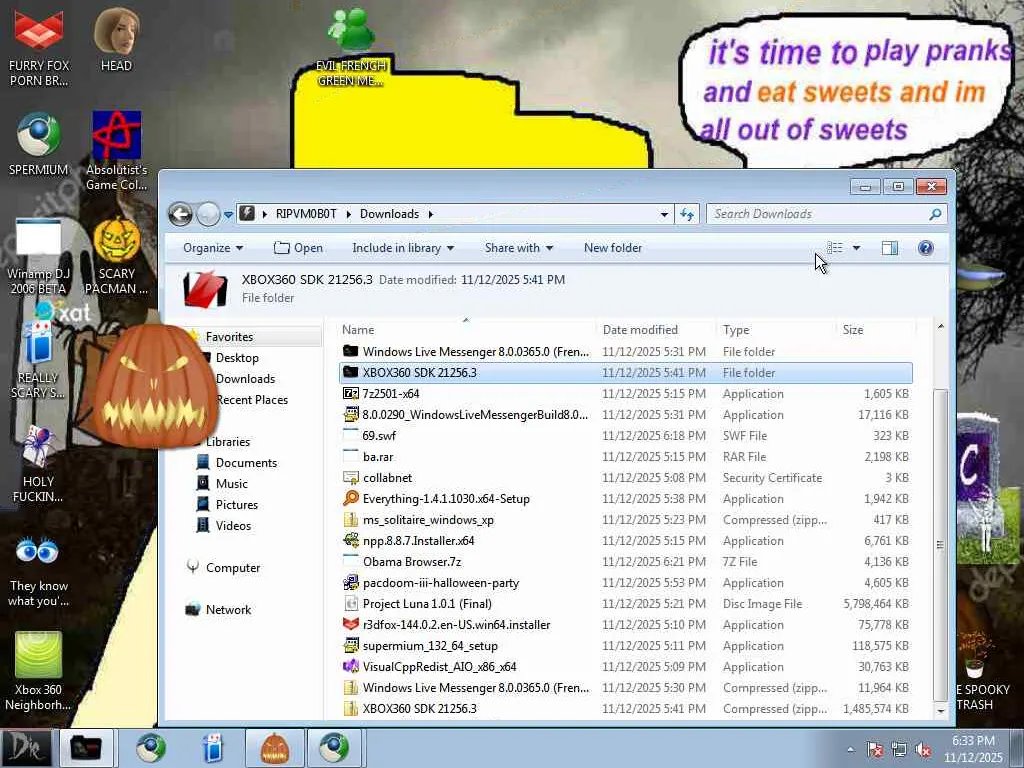Click the Forward navigation arrow in Explorer
The width and height of the screenshot is (1024, 768).
[x=208, y=214]
